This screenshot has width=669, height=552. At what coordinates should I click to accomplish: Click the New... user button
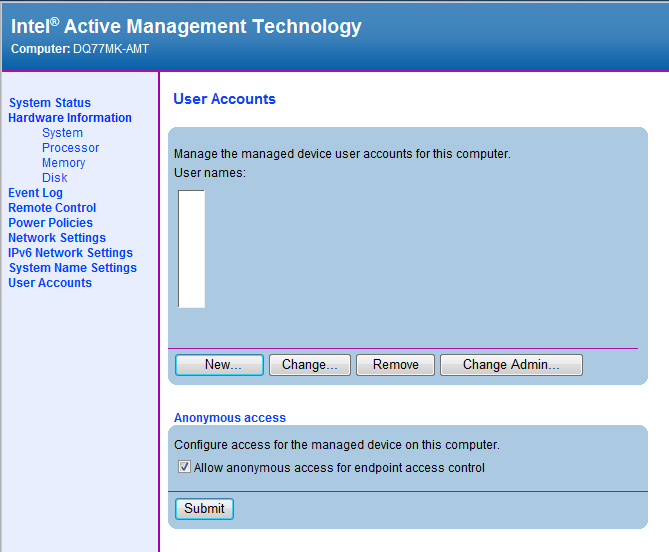(x=219, y=365)
